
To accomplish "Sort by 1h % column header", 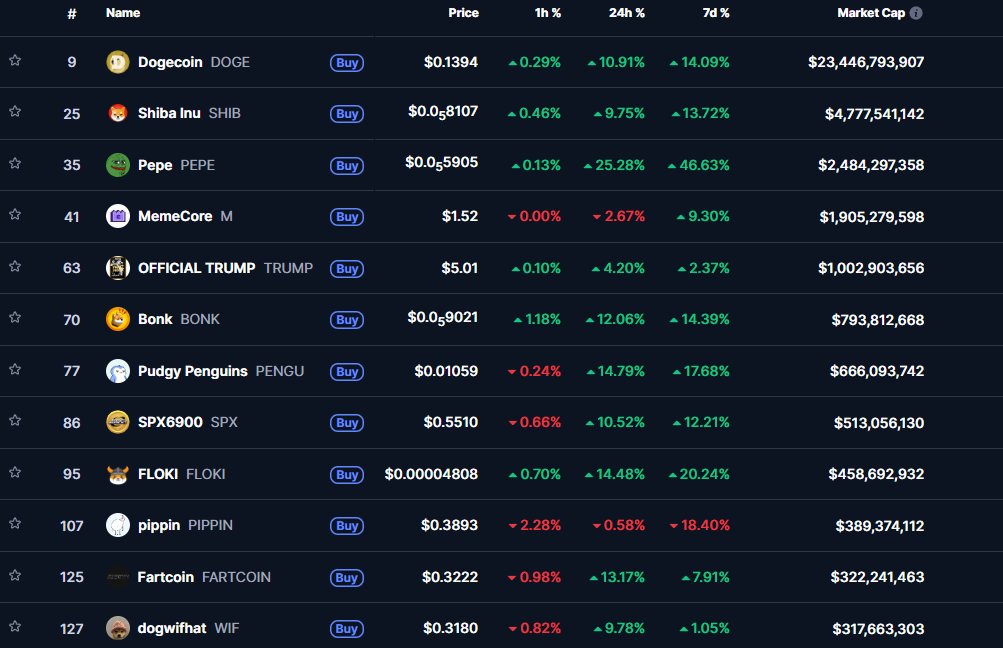I will (548, 13).
